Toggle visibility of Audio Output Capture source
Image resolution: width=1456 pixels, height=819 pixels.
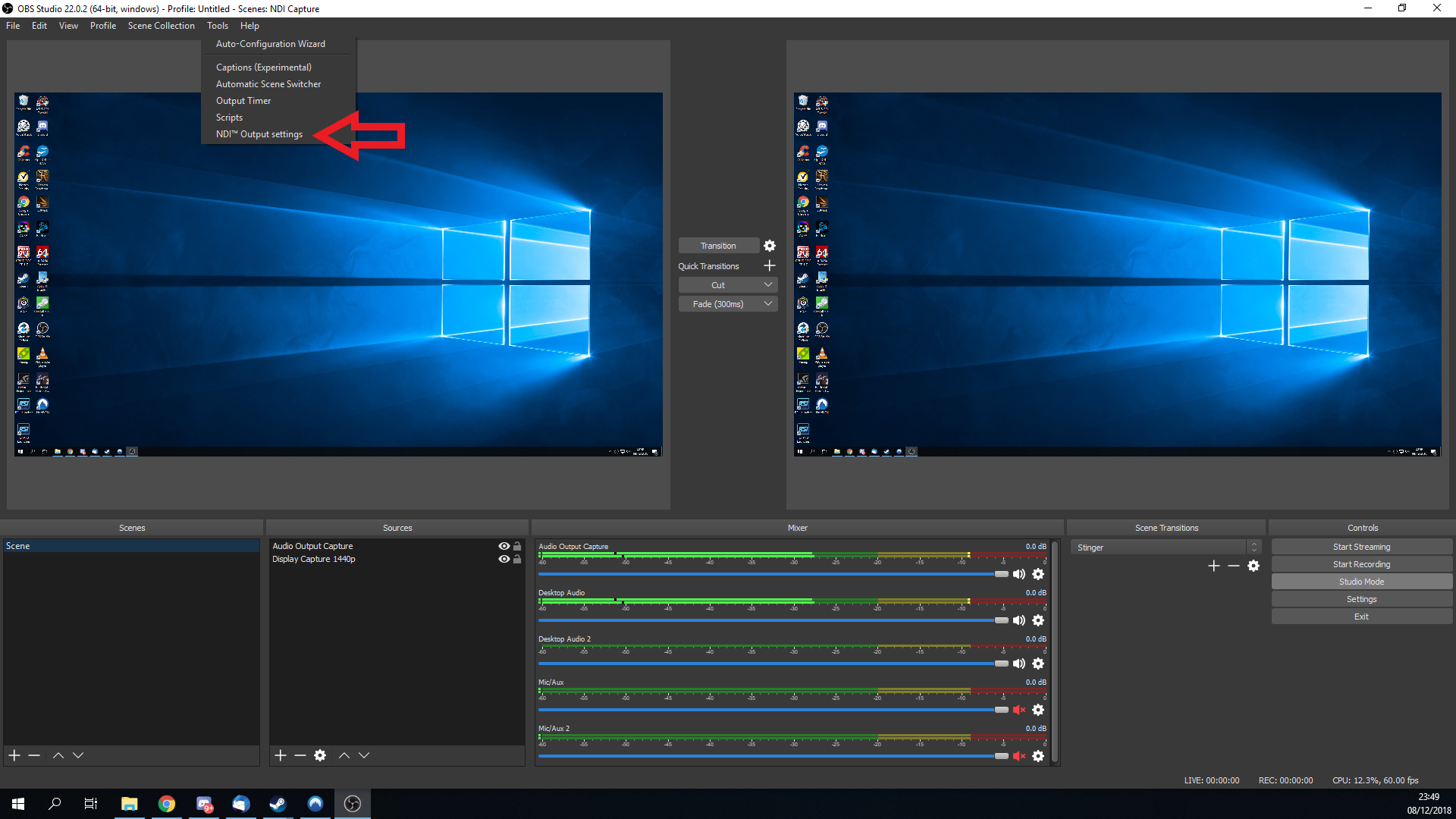coord(504,546)
